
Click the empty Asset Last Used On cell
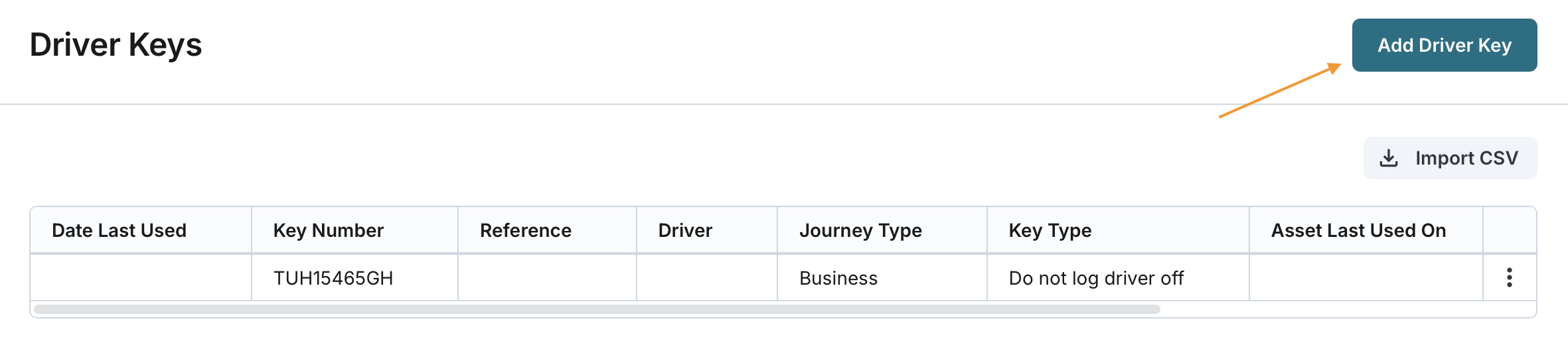click(x=1366, y=278)
